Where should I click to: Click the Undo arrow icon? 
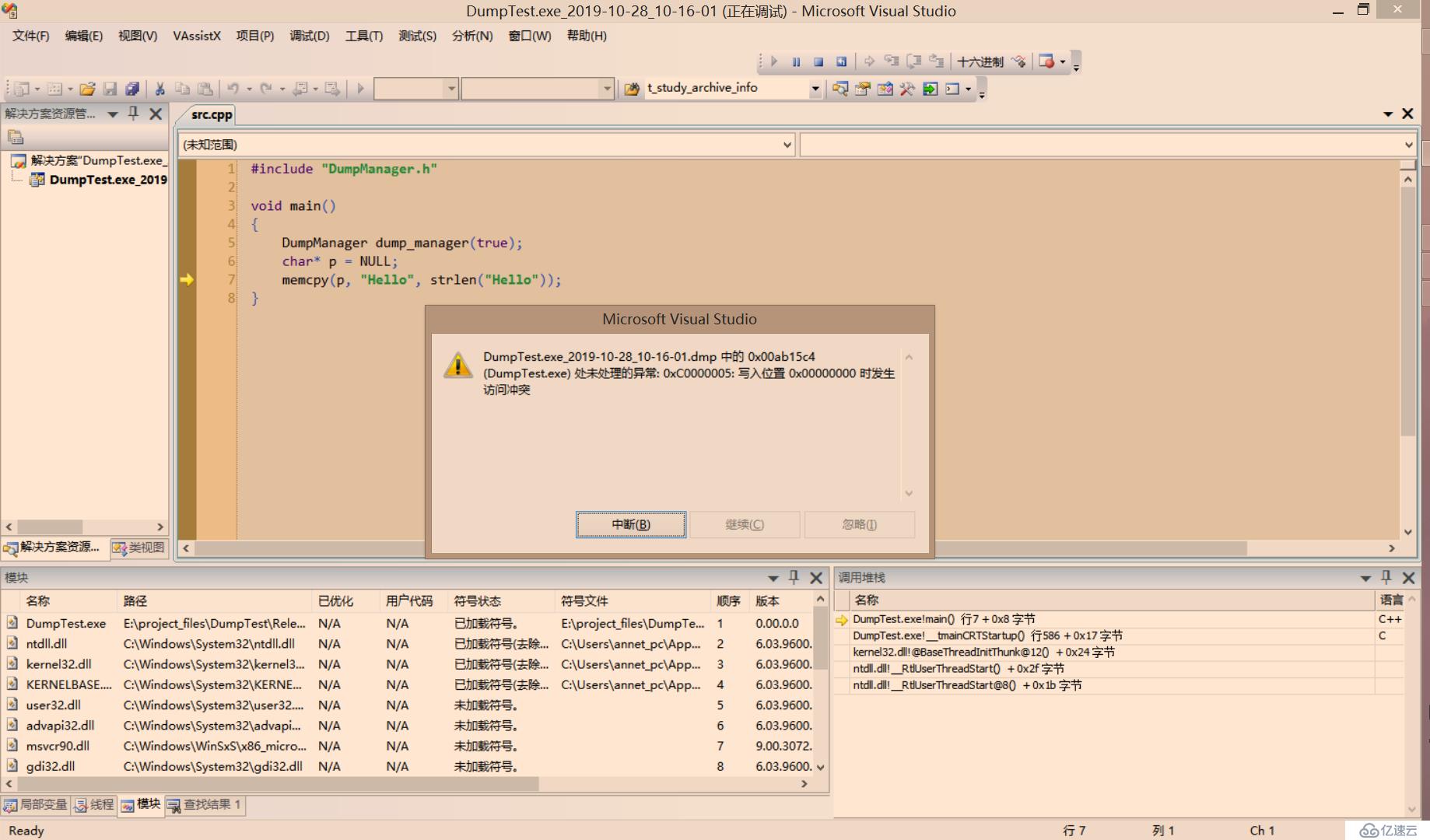tap(233, 89)
